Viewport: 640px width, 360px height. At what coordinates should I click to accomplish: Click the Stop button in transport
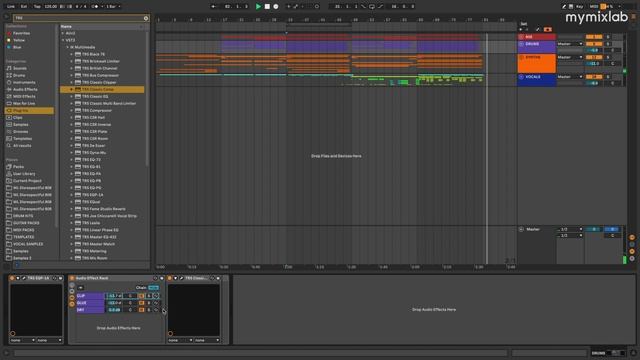point(267,7)
